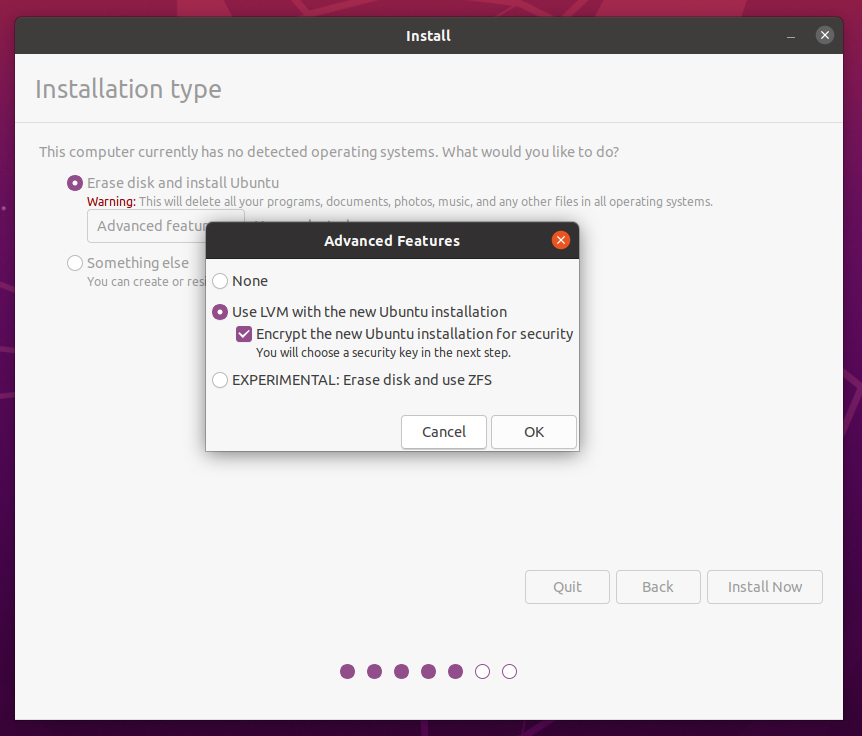
Task: Click the Install Now button
Action: 764,587
